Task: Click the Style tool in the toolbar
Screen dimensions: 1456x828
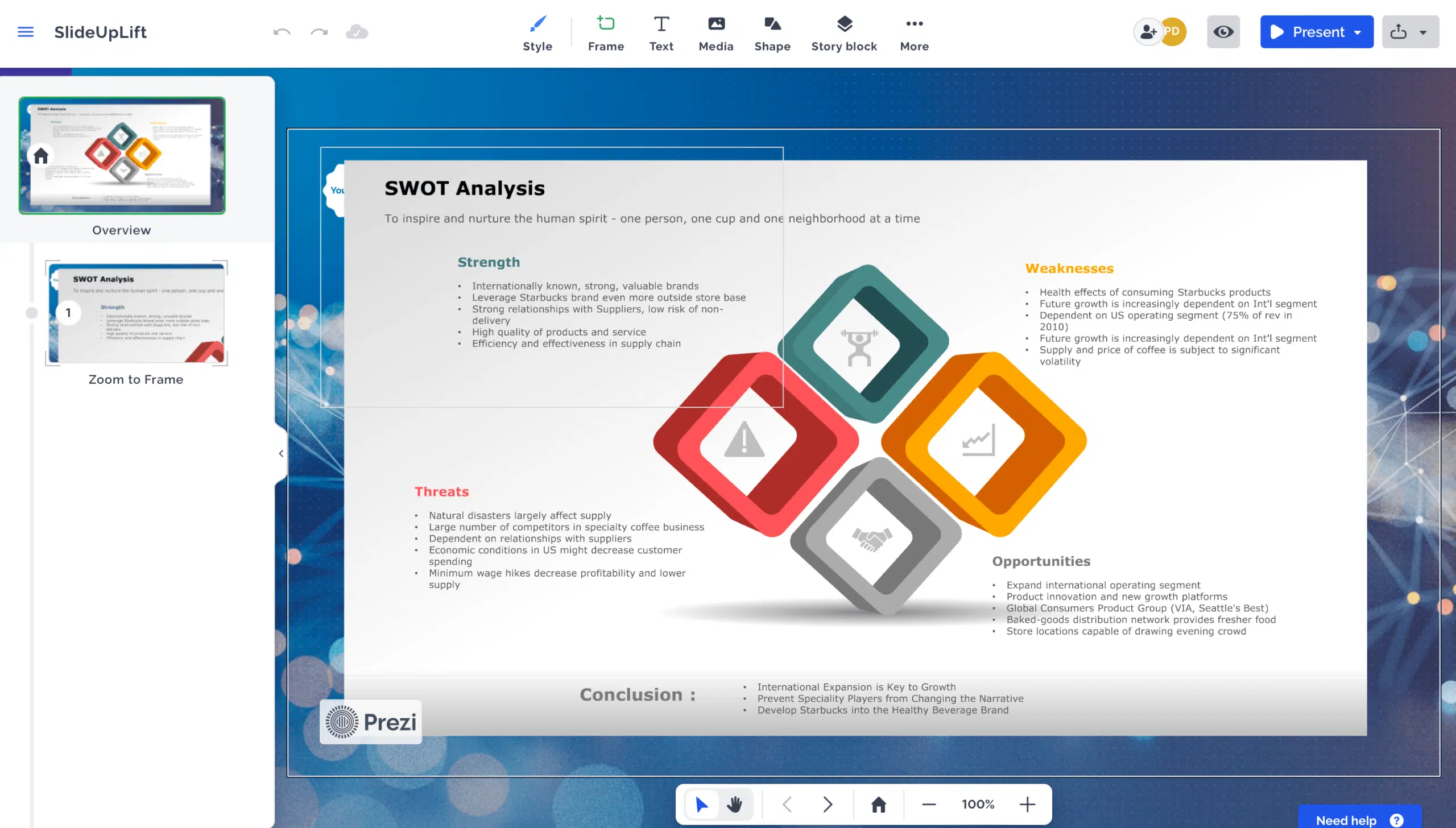Action: [x=537, y=32]
